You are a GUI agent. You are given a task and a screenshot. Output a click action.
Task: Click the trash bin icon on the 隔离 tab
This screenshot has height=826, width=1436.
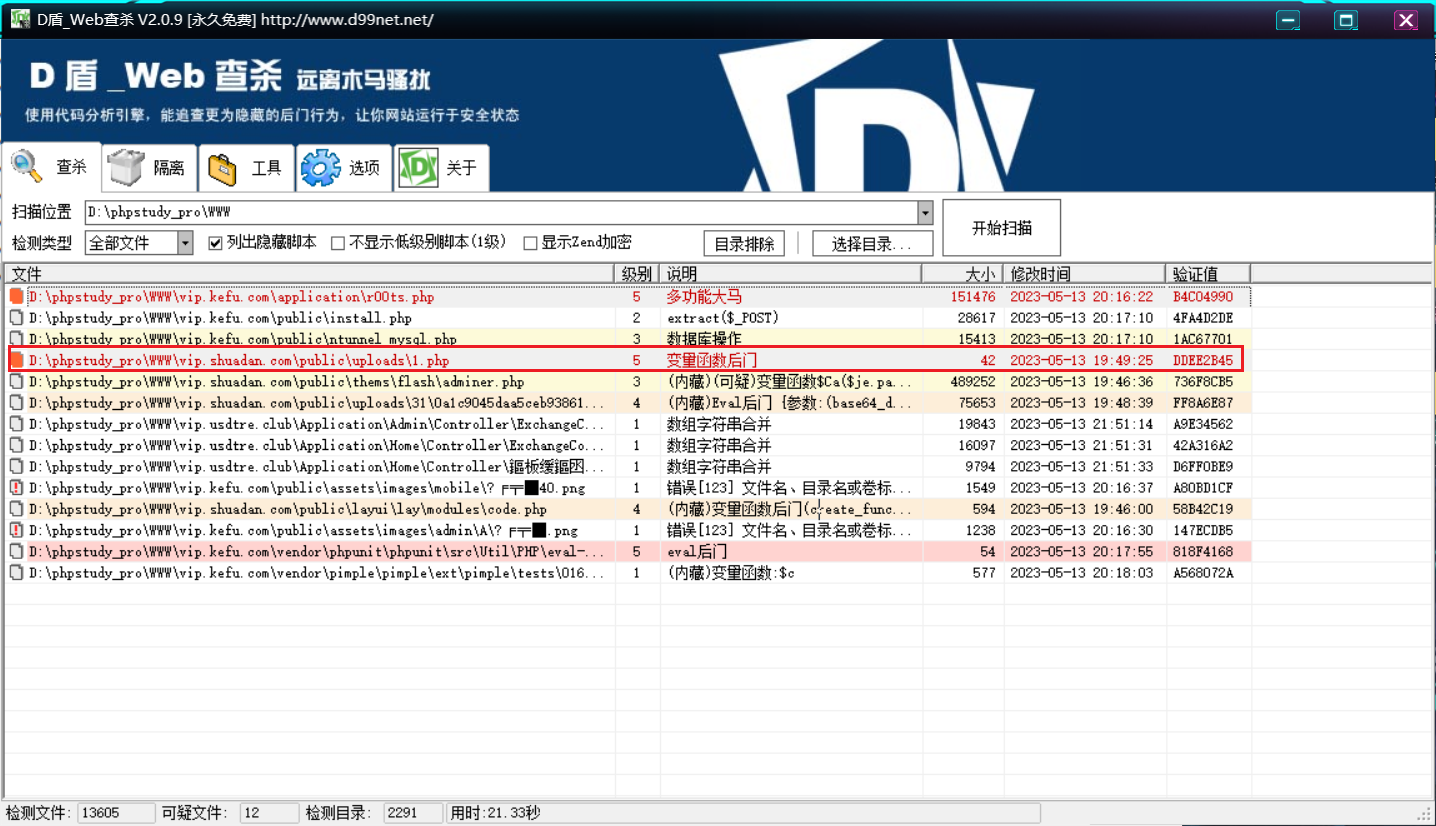tap(126, 167)
